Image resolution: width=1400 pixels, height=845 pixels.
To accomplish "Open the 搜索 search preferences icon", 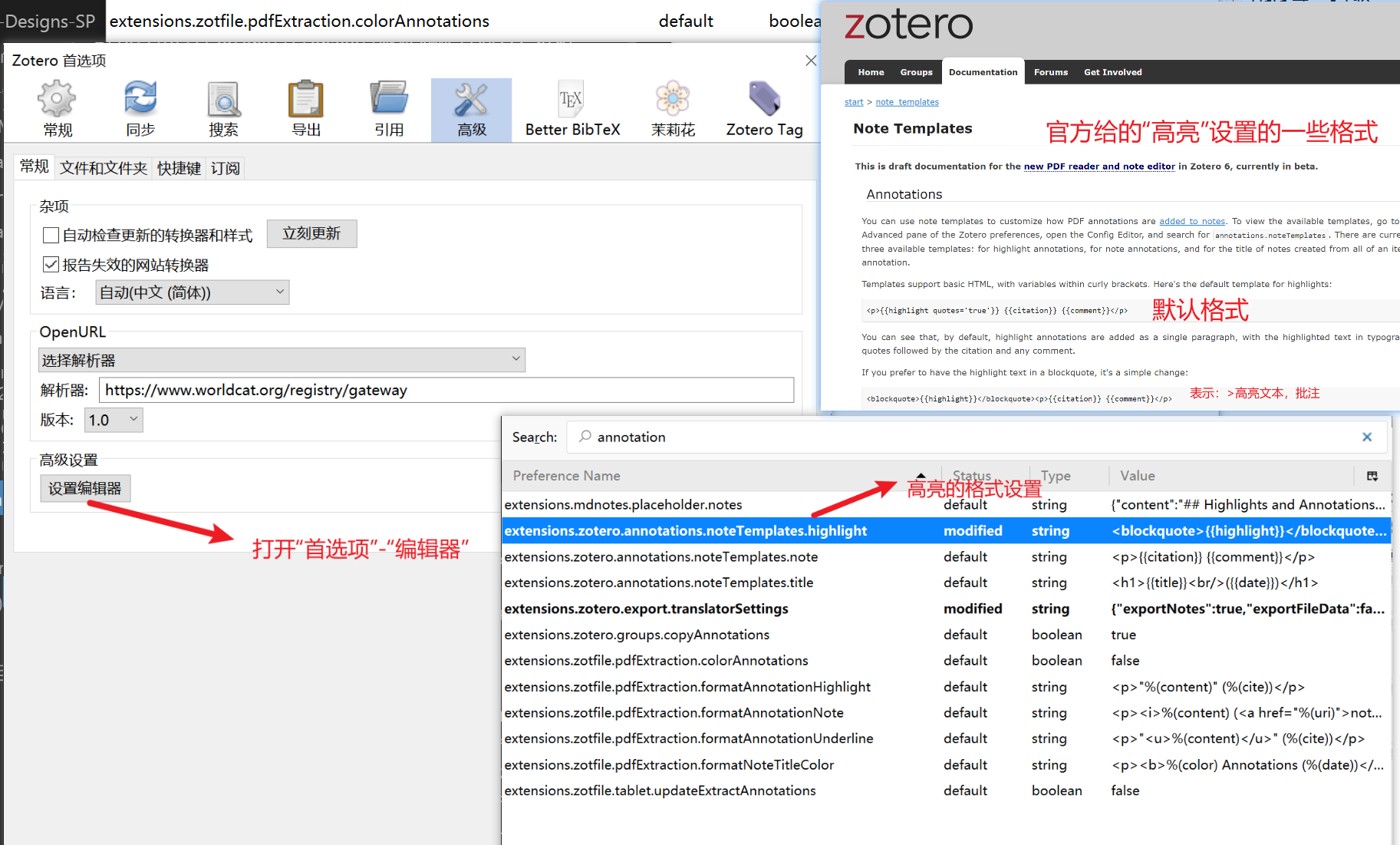I will tap(222, 107).
